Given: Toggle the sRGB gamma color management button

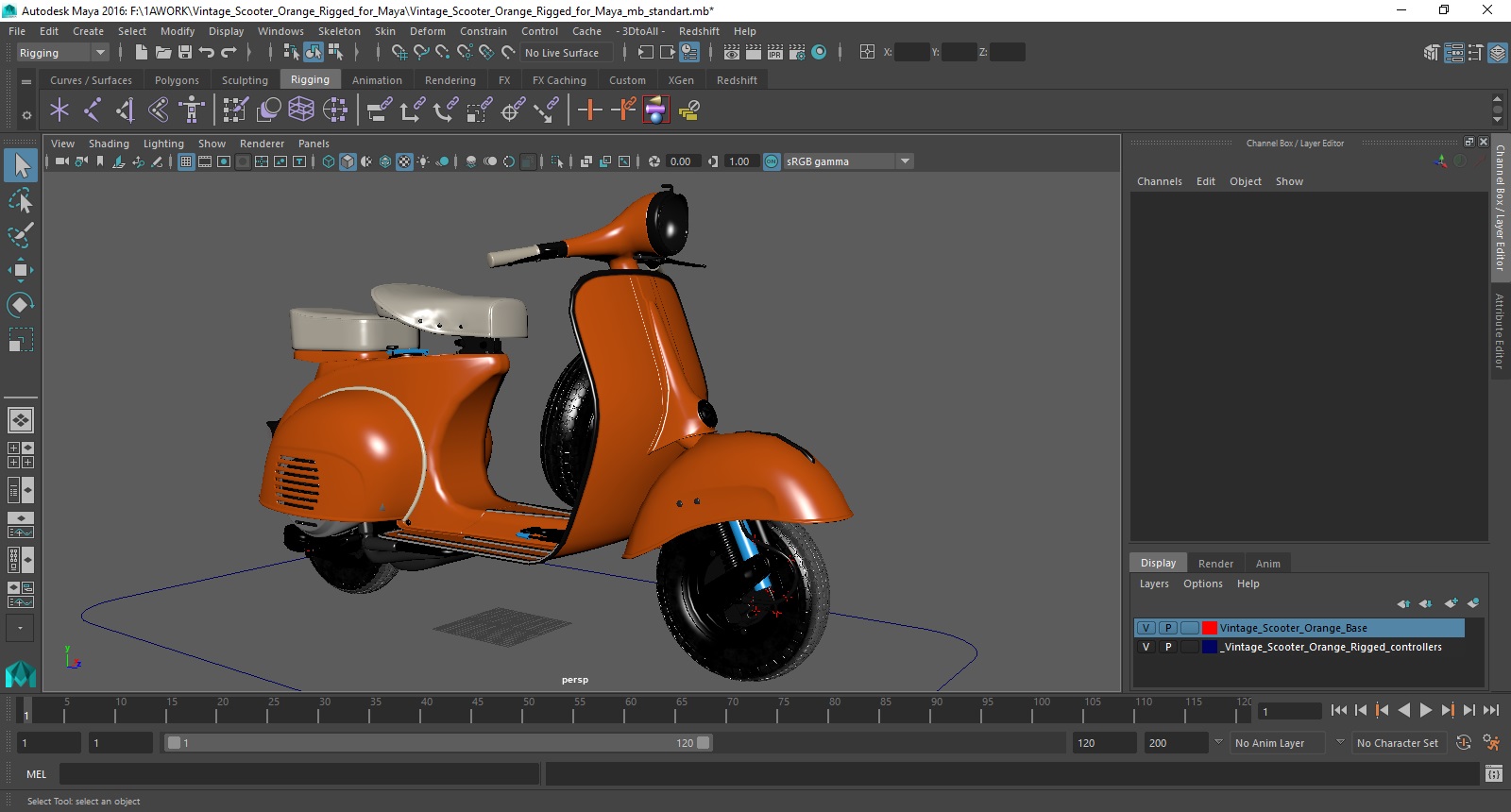Looking at the screenshot, I should click(772, 161).
